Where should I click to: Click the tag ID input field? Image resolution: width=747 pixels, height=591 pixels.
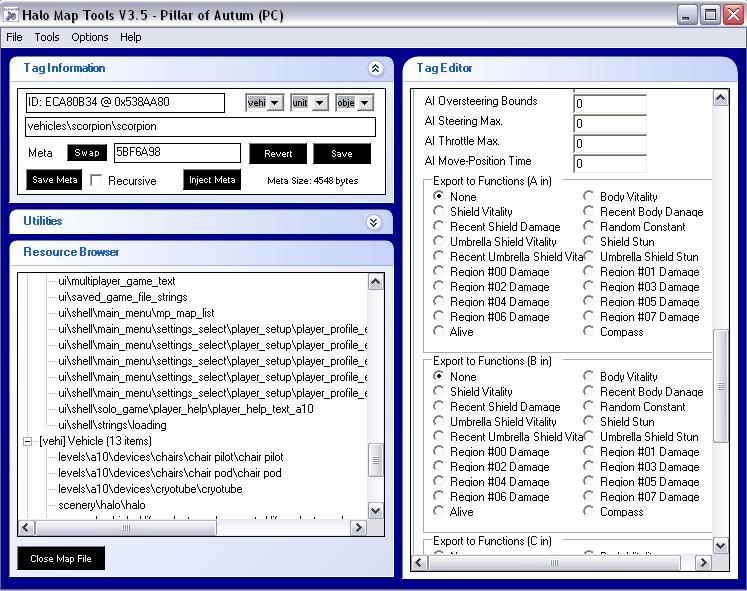[x=125, y=102]
